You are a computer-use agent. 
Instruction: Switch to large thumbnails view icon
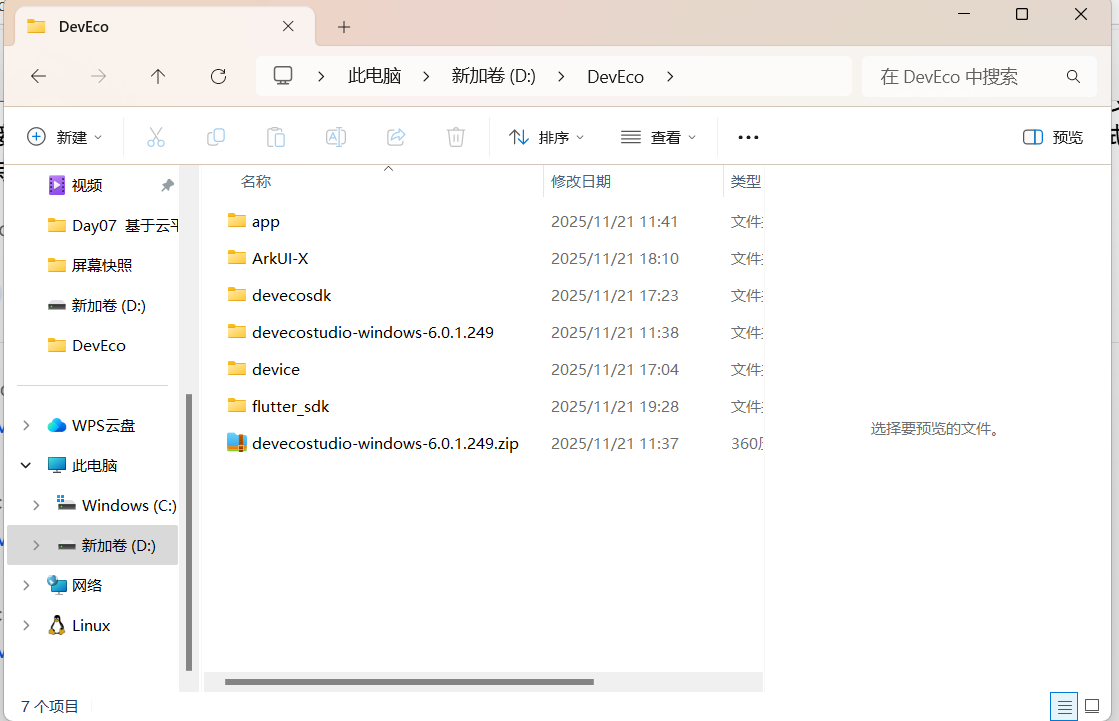[x=1092, y=707]
